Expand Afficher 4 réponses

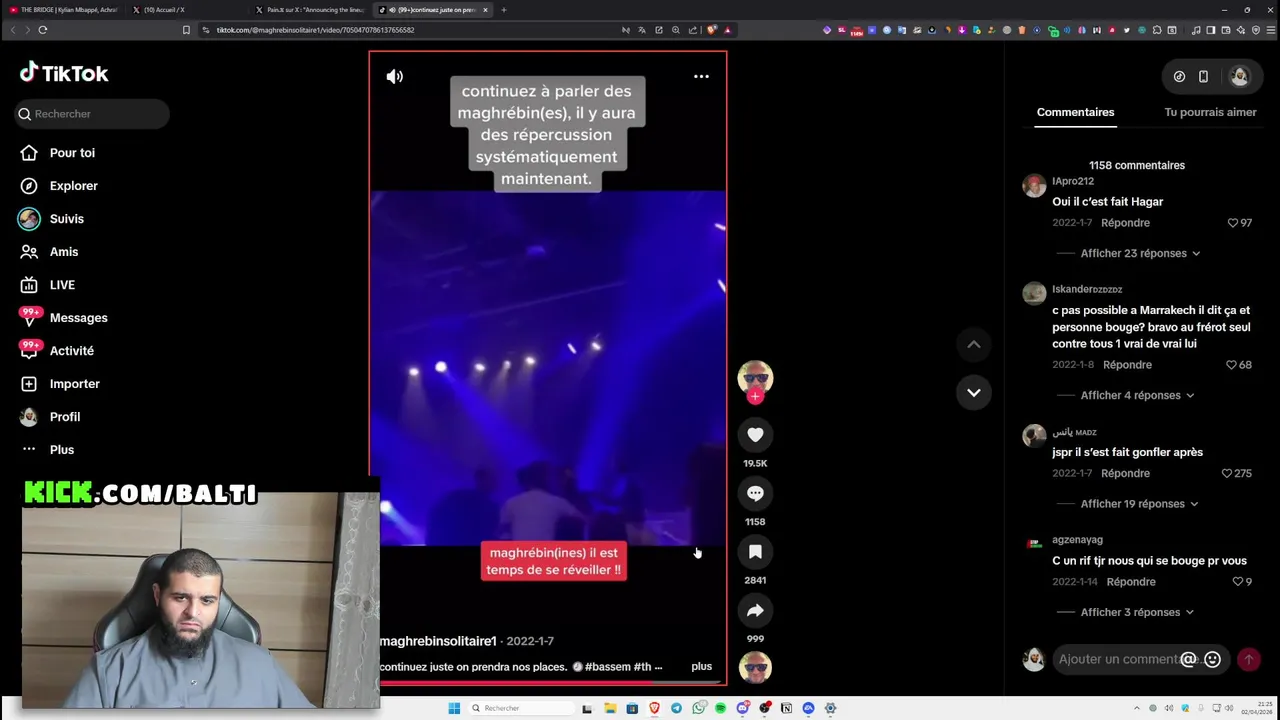(1137, 395)
